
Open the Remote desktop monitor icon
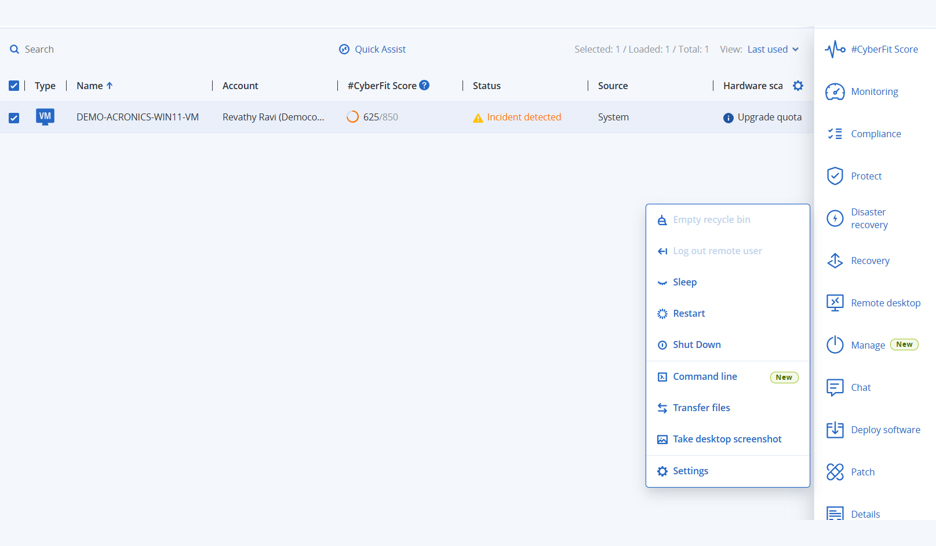(835, 303)
